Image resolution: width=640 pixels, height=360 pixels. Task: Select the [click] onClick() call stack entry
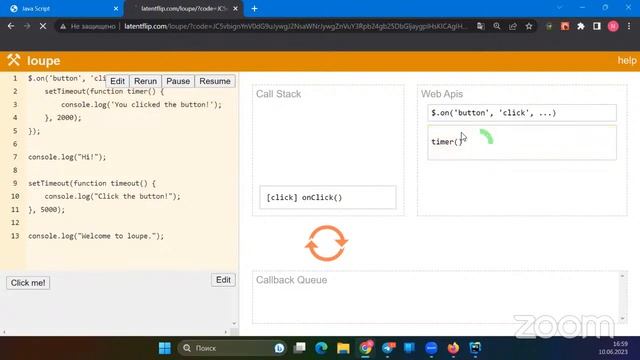click(x=328, y=198)
